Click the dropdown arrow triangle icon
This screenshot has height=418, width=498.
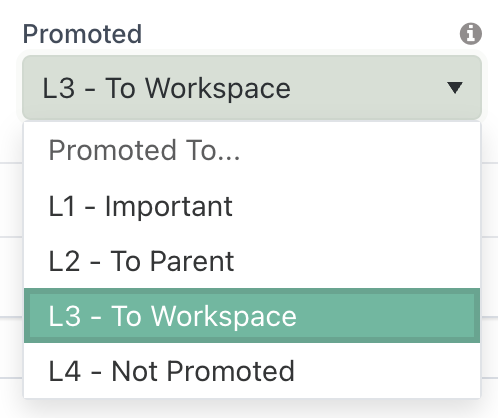click(x=455, y=88)
